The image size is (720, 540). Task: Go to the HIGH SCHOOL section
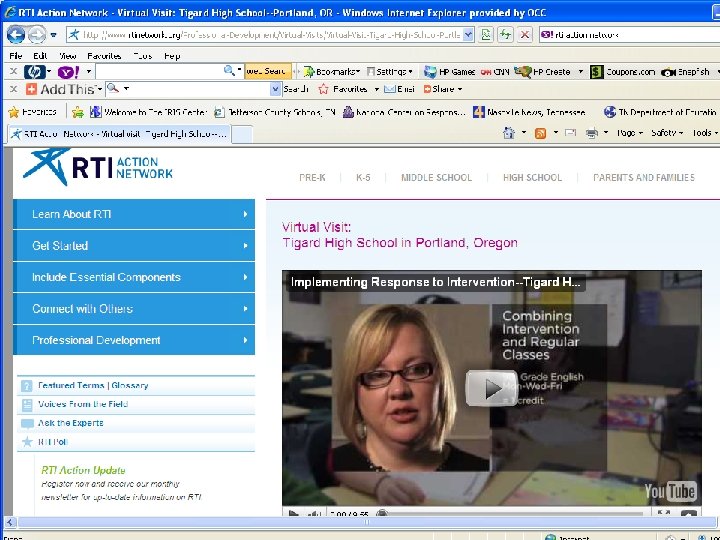coord(533,178)
